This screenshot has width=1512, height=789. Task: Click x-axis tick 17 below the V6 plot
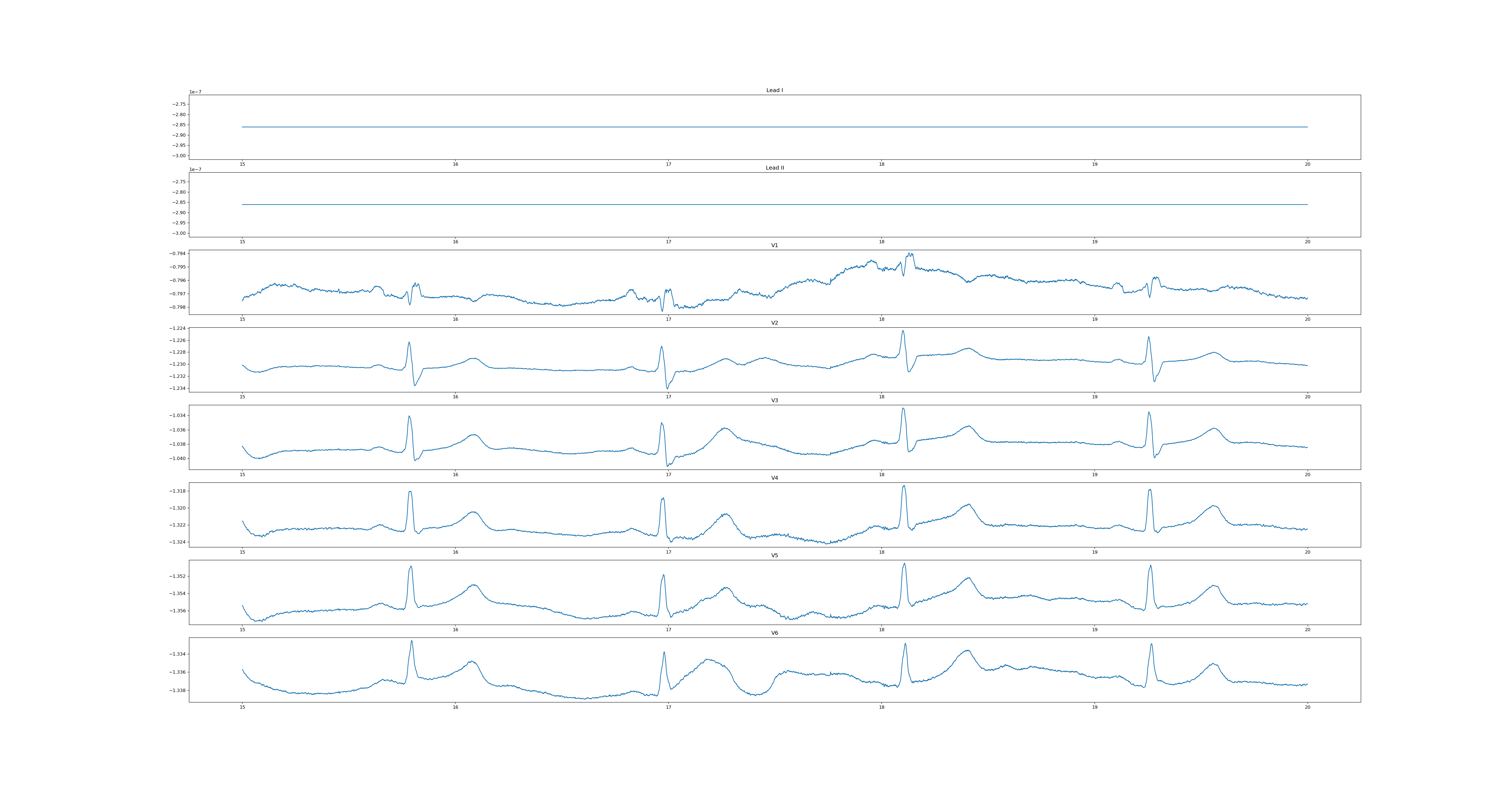(x=668, y=707)
